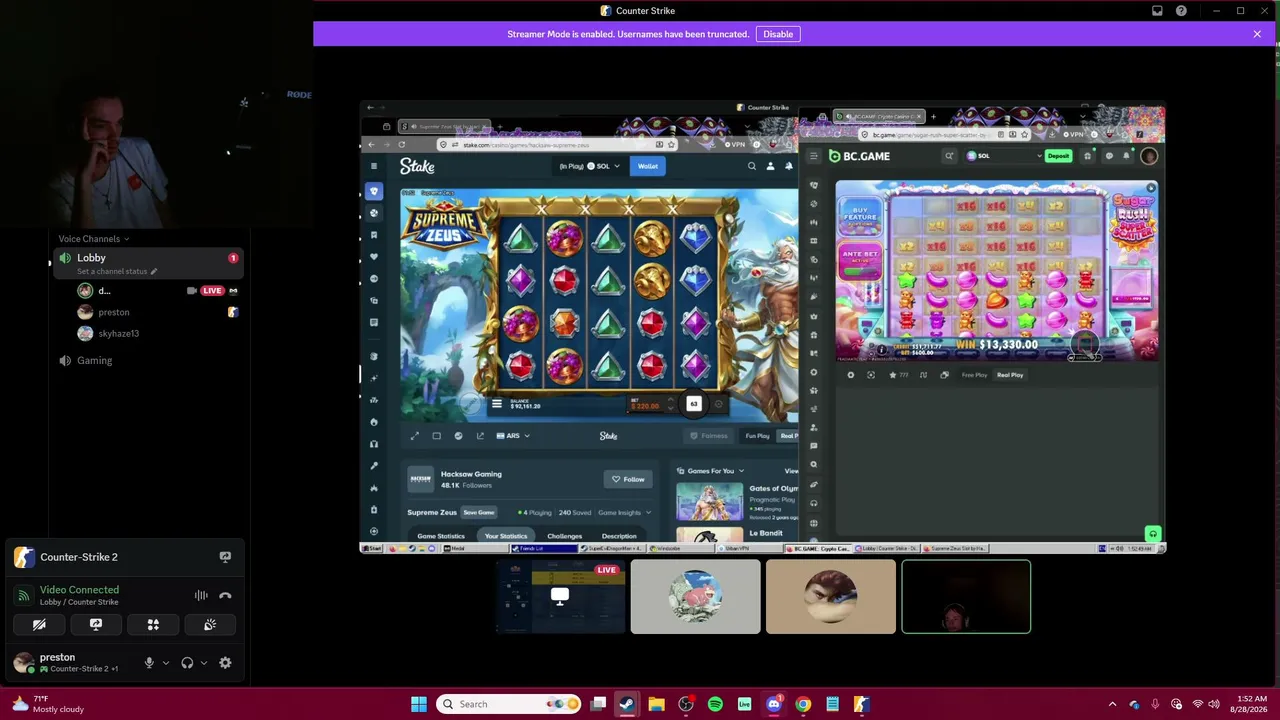Edit the Lobby channel status
Image resolution: width=1280 pixels, height=720 pixels.
coord(117,272)
